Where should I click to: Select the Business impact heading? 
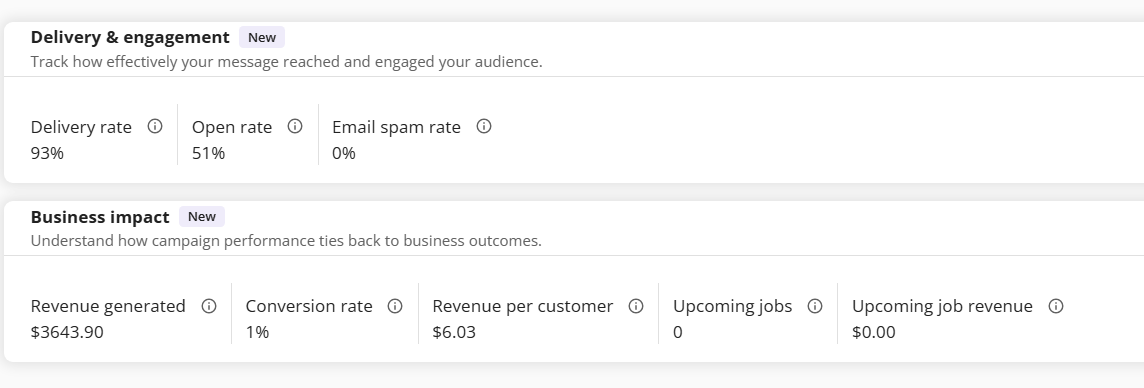pyautogui.click(x=100, y=217)
